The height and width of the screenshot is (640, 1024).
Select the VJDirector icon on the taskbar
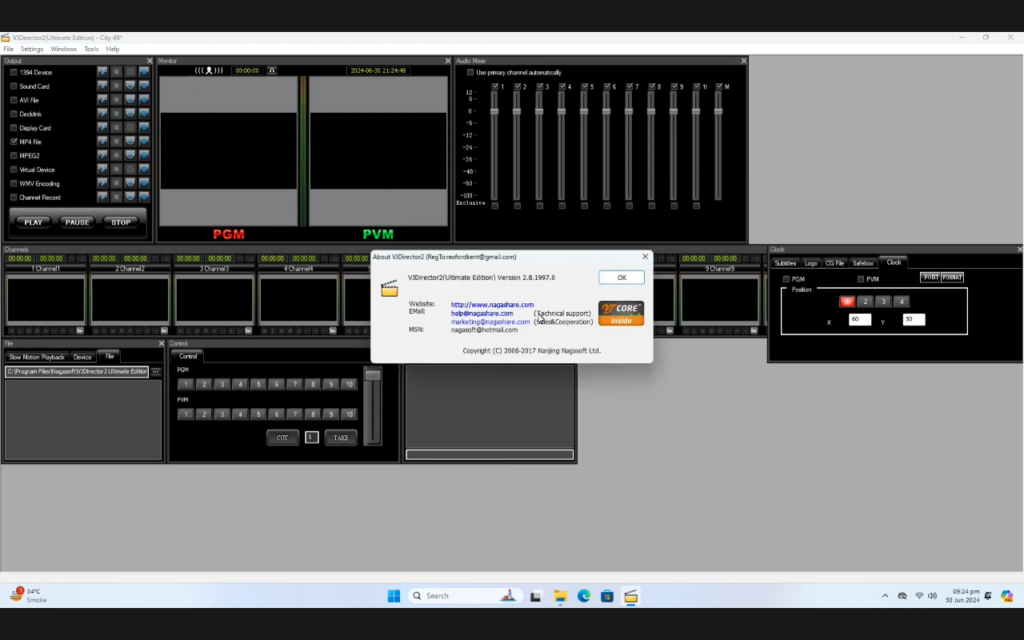(x=633, y=595)
